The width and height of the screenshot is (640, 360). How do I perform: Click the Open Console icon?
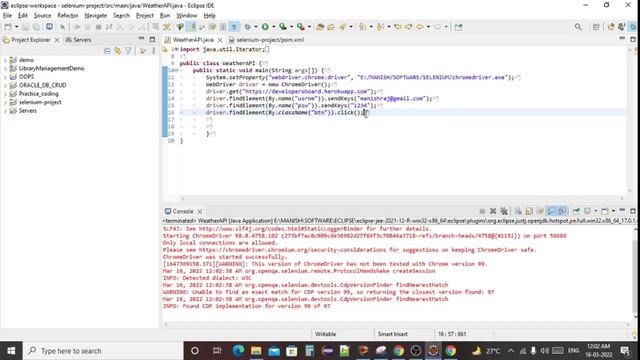point(605,211)
